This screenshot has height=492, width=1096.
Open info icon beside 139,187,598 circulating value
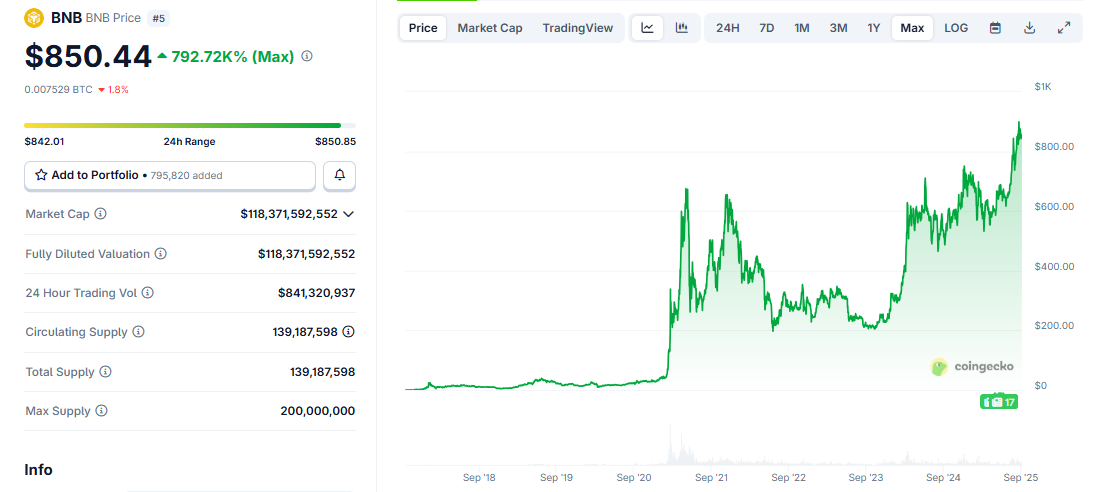349,332
